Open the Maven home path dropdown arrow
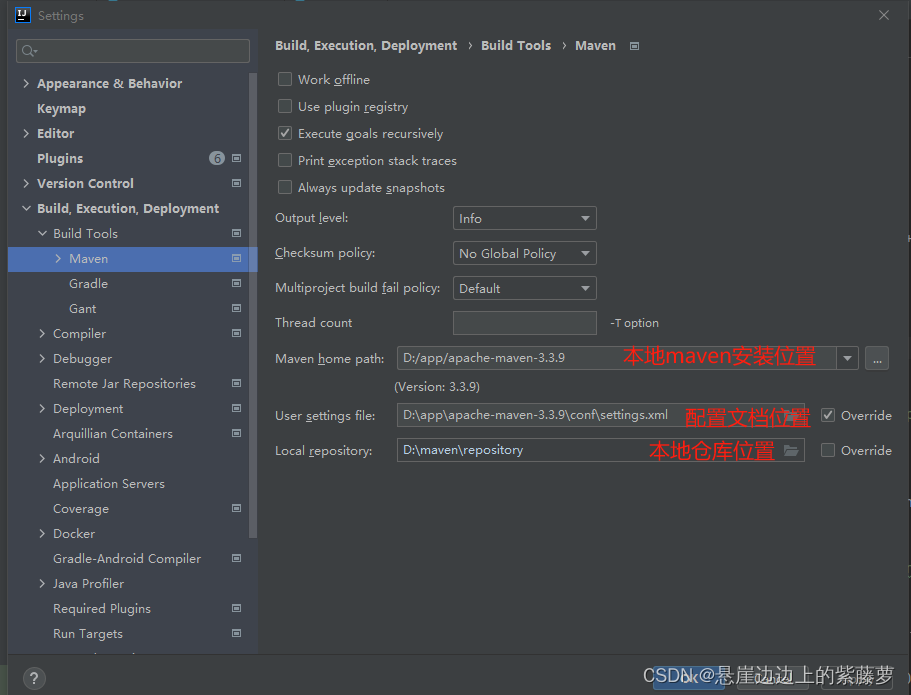Image resolution: width=911 pixels, height=695 pixels. [847, 358]
